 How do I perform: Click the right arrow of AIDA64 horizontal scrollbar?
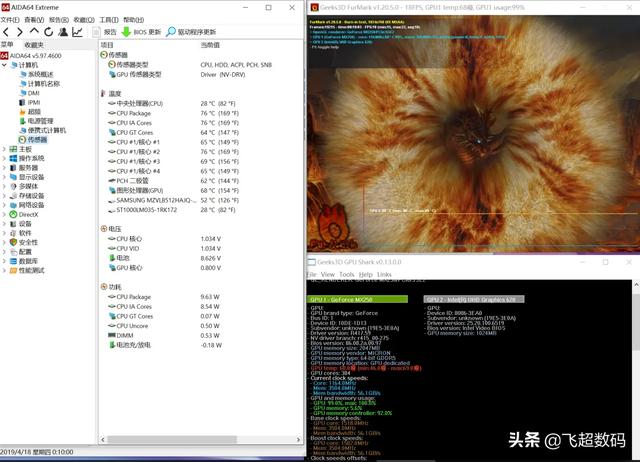coord(298,440)
